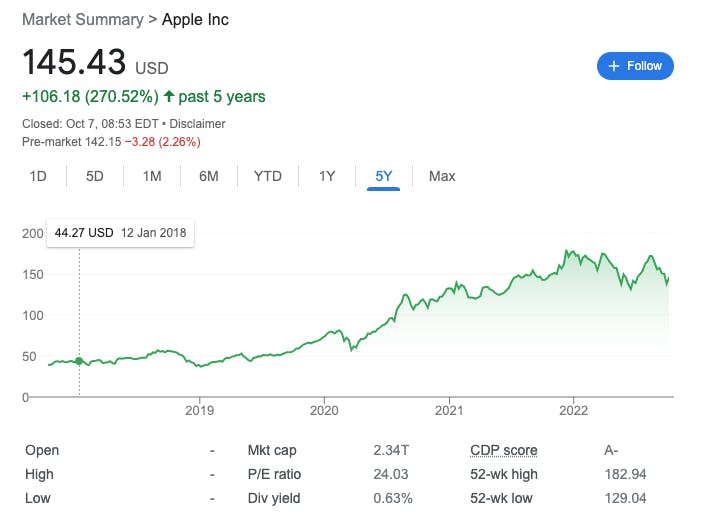This screenshot has height=517, width=705.
Task: Show the Max time range
Action: [x=442, y=176]
